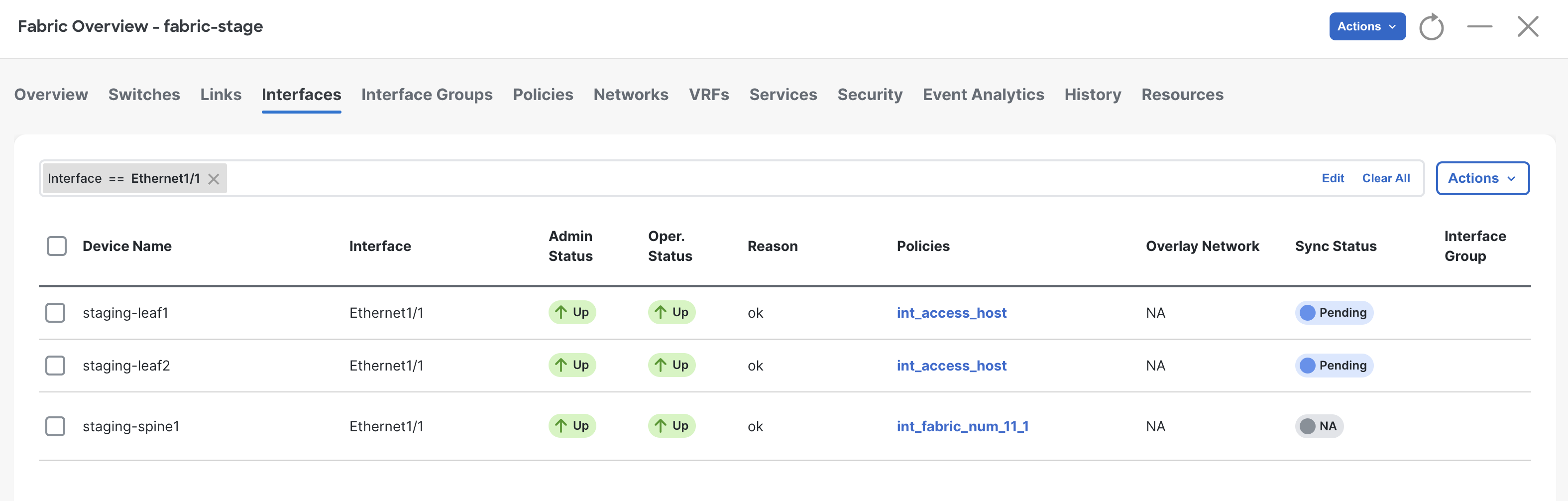Select the staging-leaf2 row checkbox
1568x501 pixels.
pos(55,366)
